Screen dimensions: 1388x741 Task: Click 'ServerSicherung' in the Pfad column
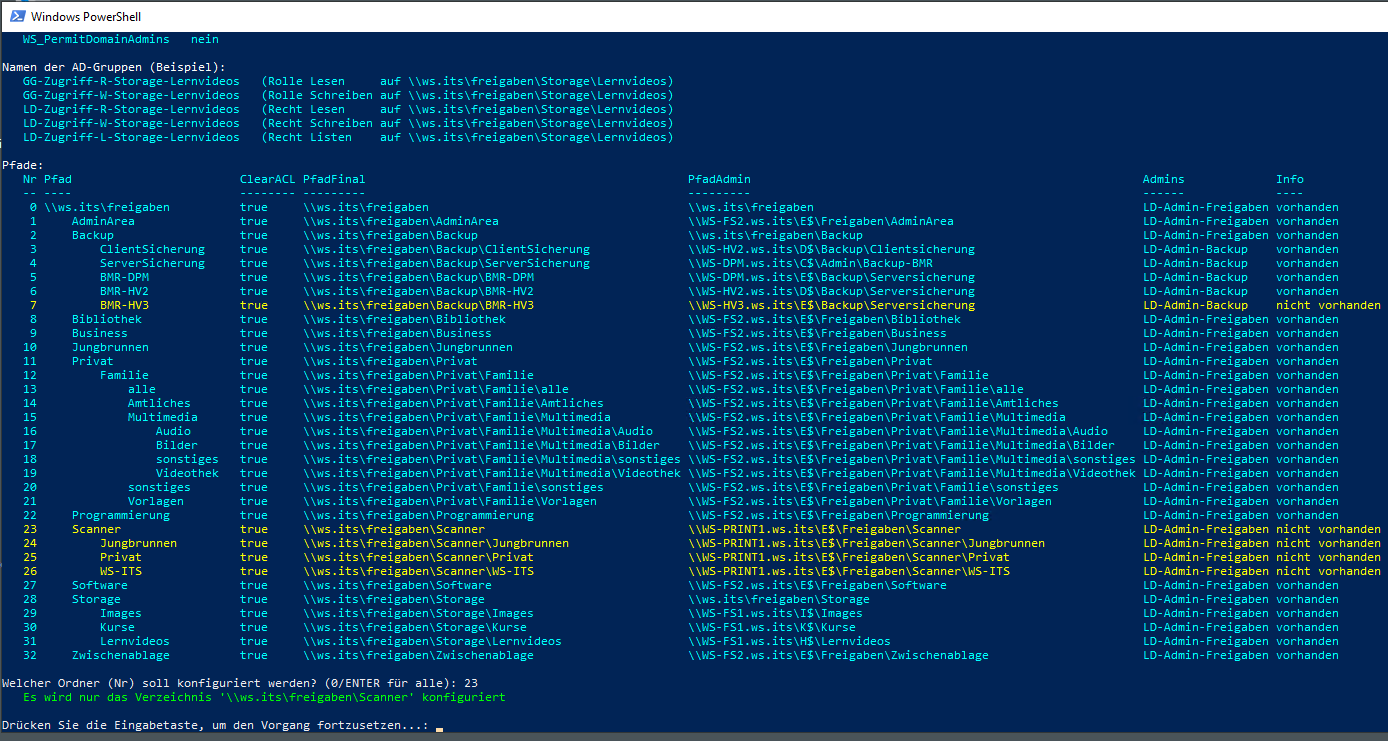pyautogui.click(x=152, y=263)
